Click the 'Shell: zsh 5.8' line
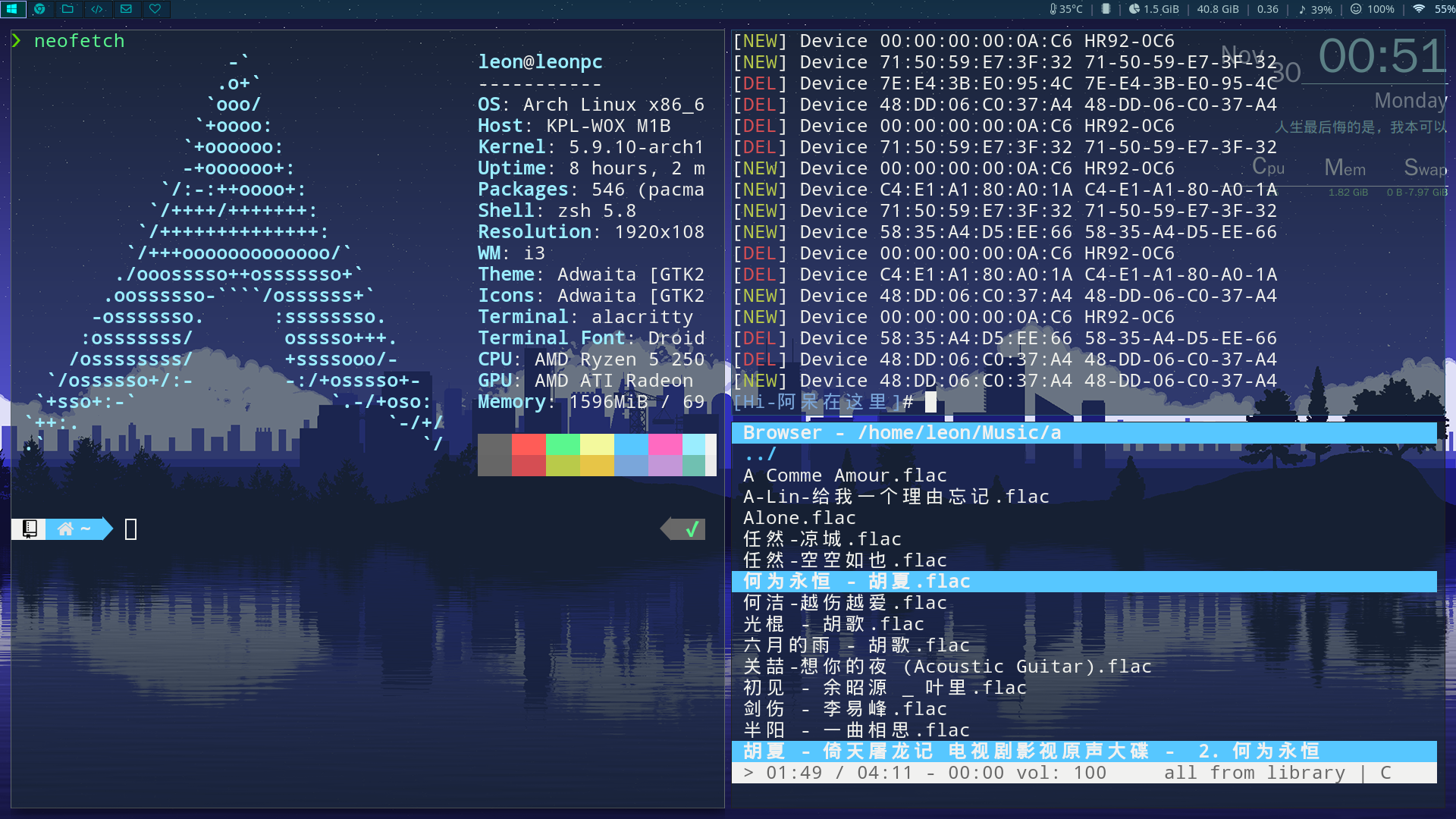 [x=557, y=211]
